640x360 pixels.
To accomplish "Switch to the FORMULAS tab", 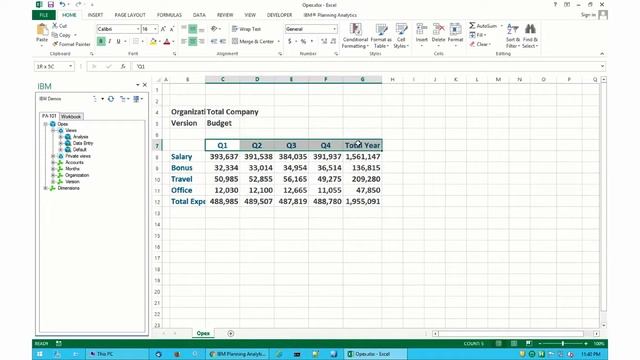I will pyautogui.click(x=169, y=15).
